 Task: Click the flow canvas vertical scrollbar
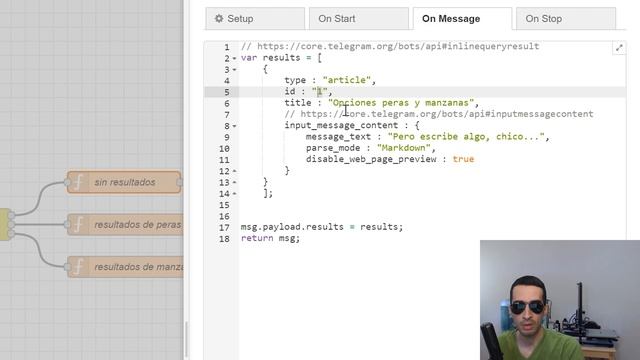tap(187, 340)
